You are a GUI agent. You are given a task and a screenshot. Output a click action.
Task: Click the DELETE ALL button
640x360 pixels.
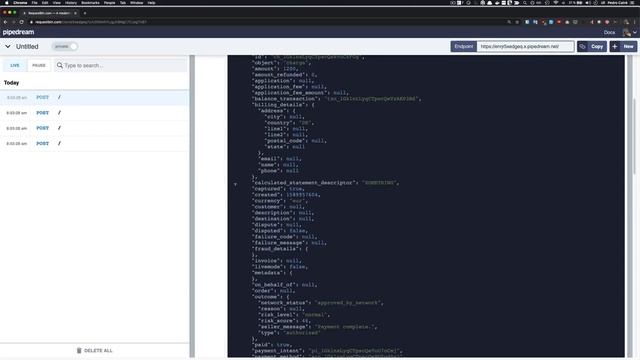[x=94, y=351]
